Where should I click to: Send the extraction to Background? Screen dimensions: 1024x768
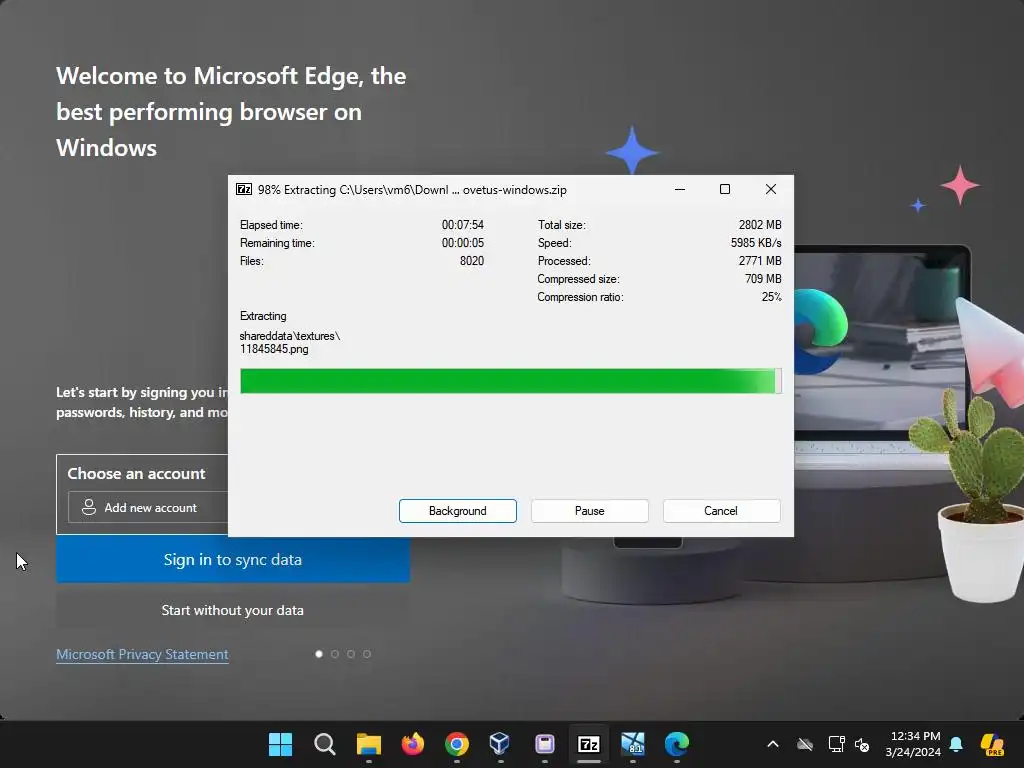click(457, 511)
